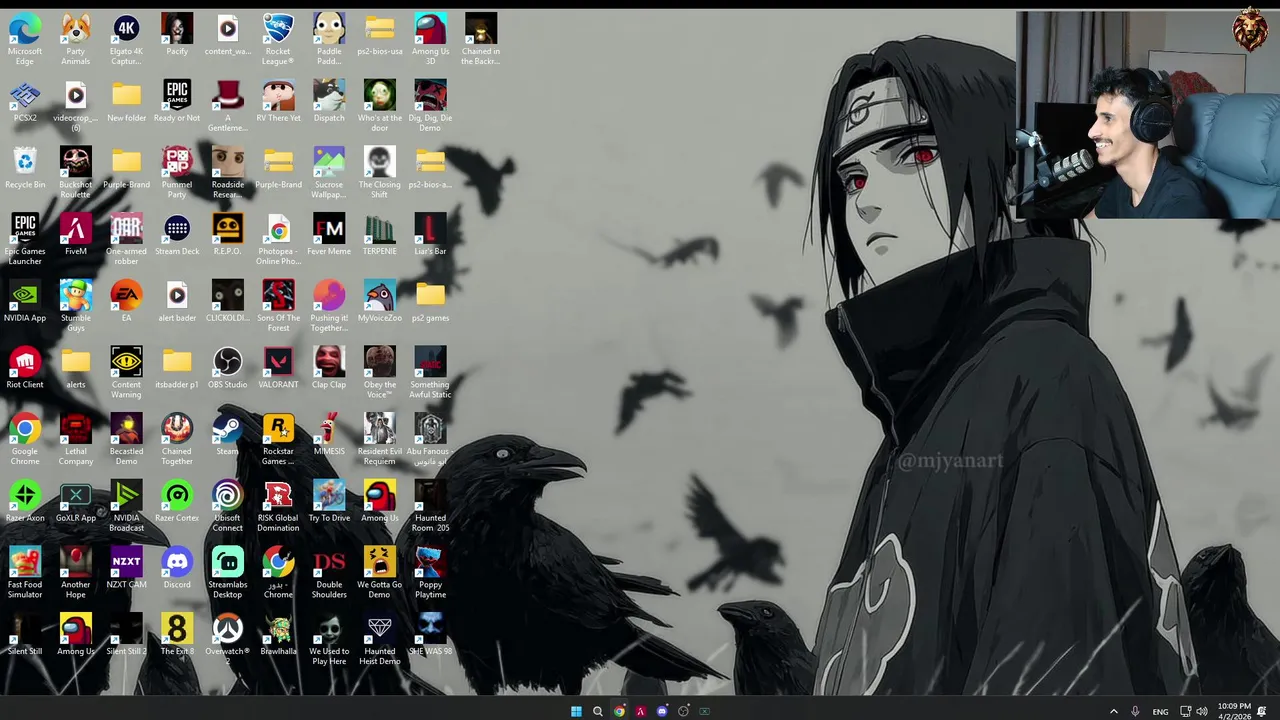The image size is (1280, 720).
Task: Select the Razer Cortex icon
Action: (177, 501)
